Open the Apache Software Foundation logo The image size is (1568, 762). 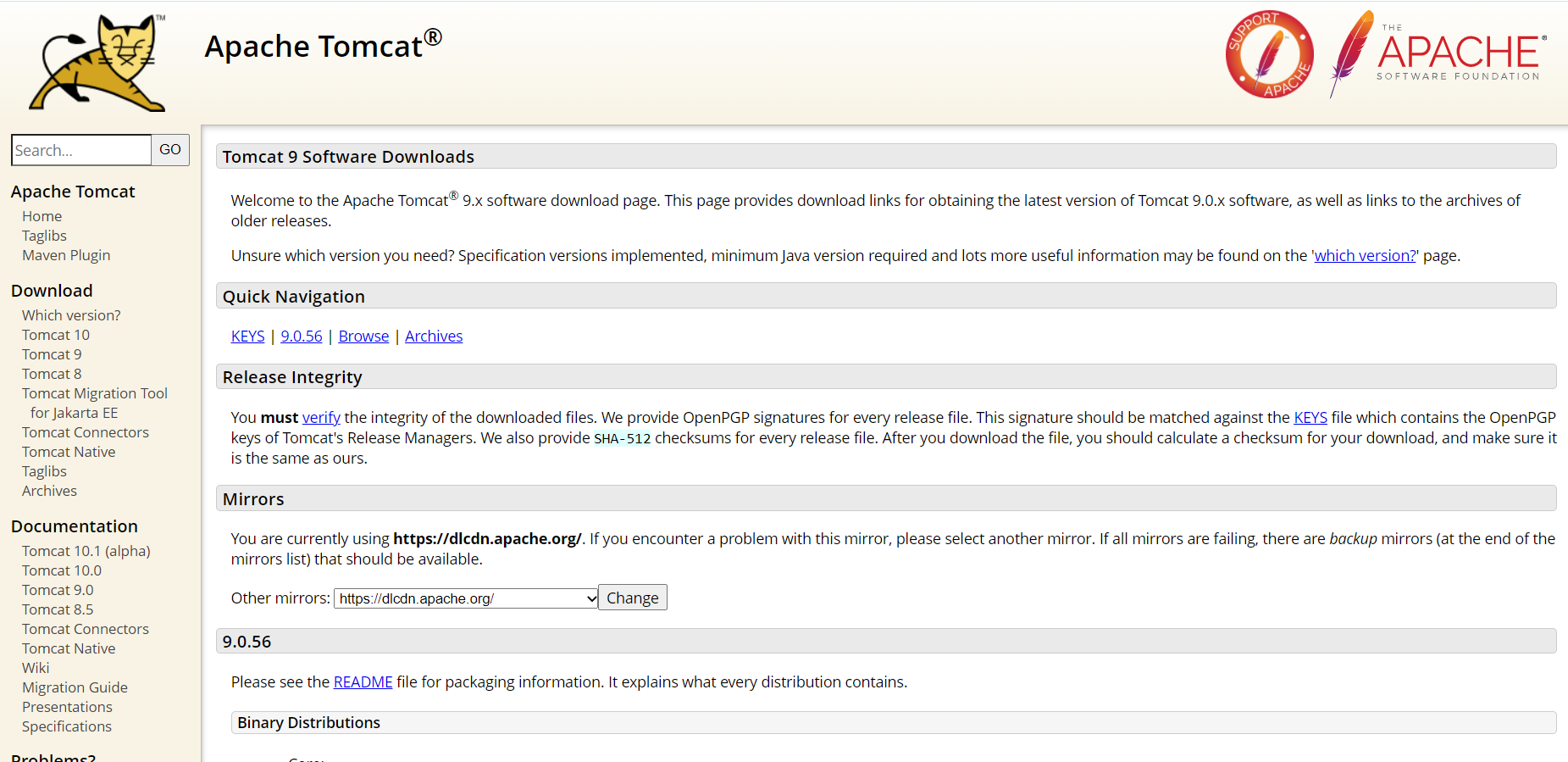[1438, 54]
